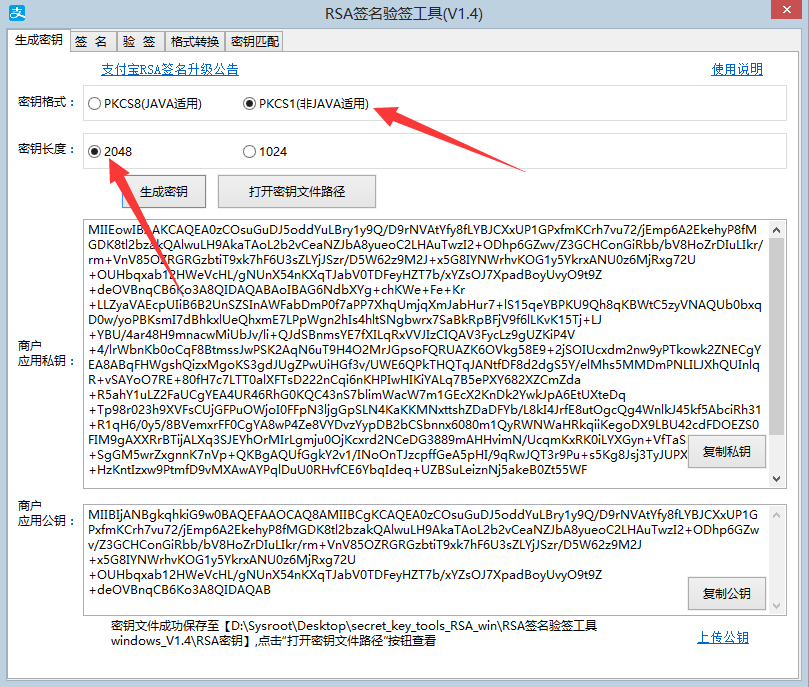Go to the 密钥匹配 tab
809x687 pixels.
pyautogui.click(x=254, y=41)
